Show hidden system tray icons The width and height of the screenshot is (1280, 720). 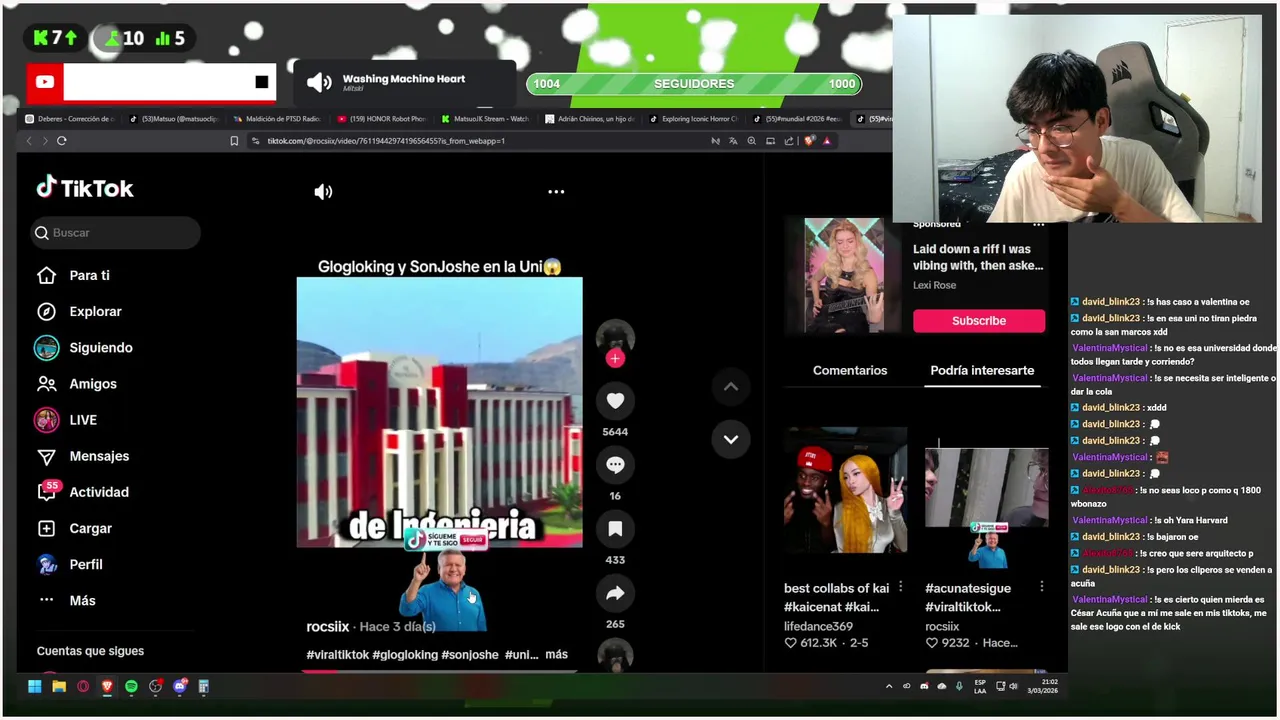pyautogui.click(x=889, y=686)
